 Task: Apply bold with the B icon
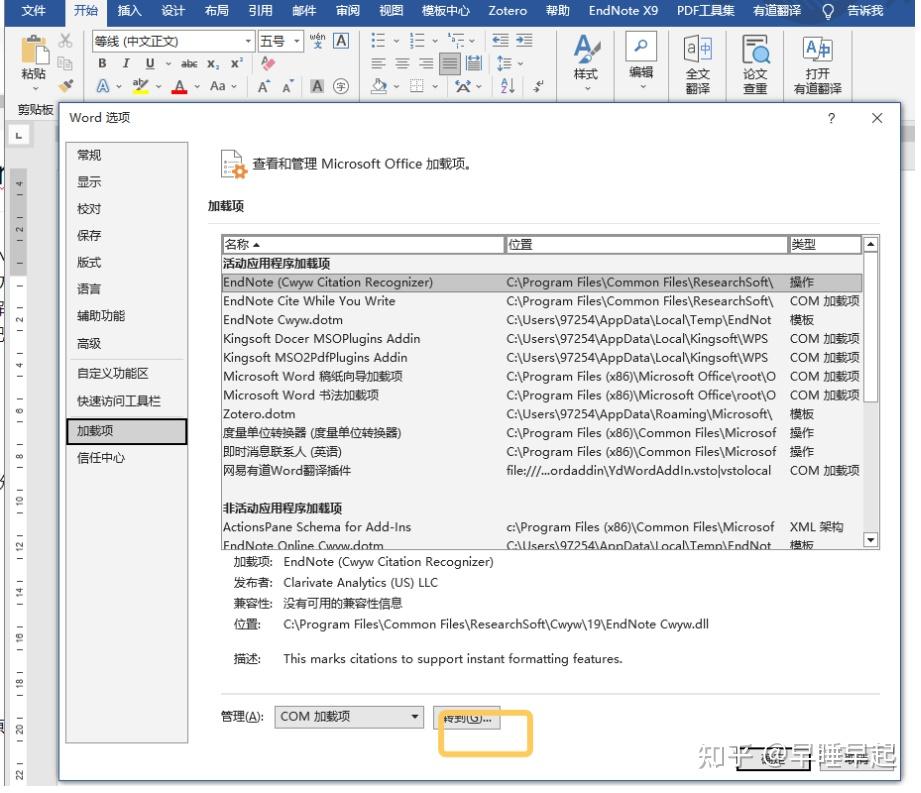click(103, 63)
